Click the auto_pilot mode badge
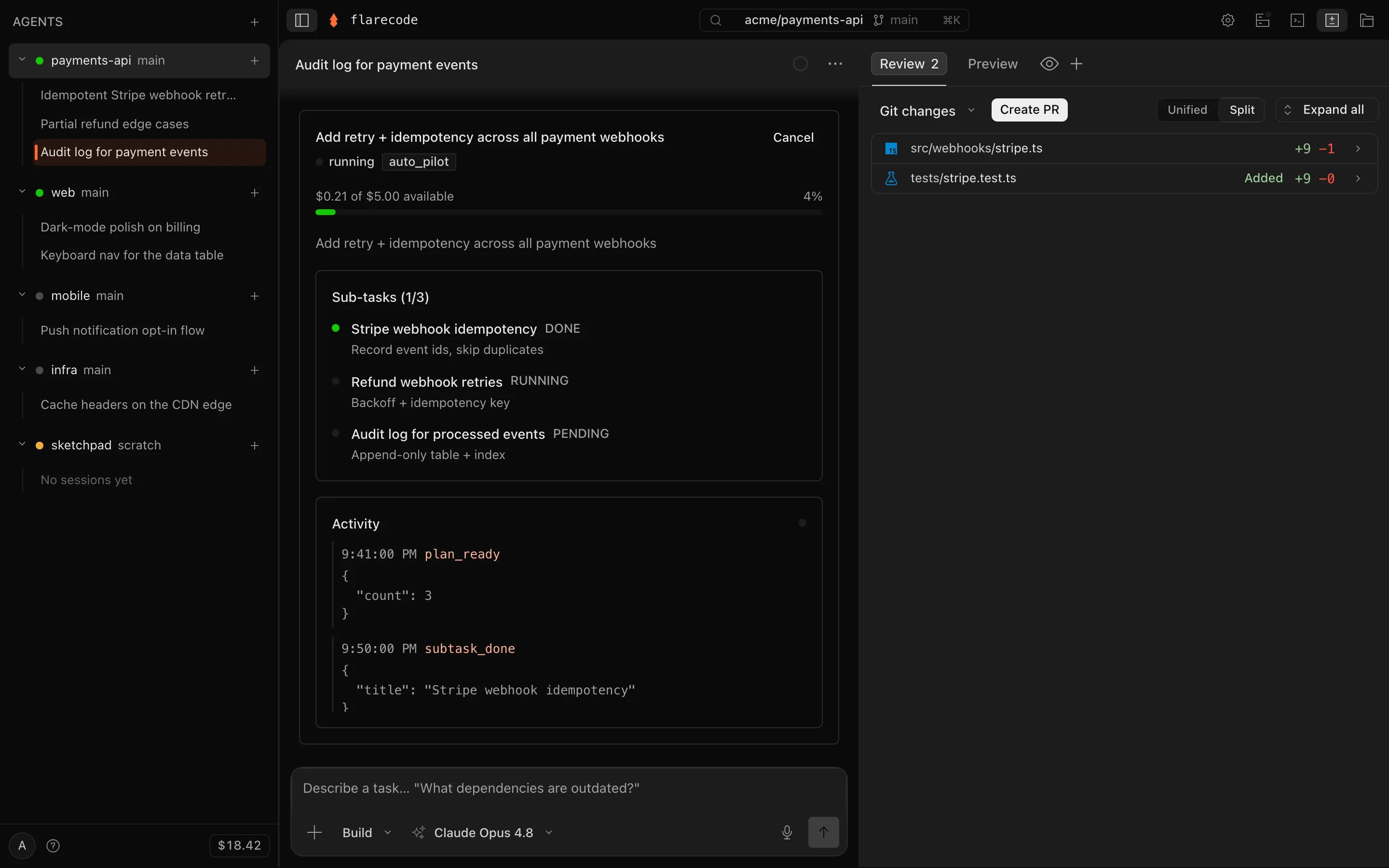 coord(419,162)
